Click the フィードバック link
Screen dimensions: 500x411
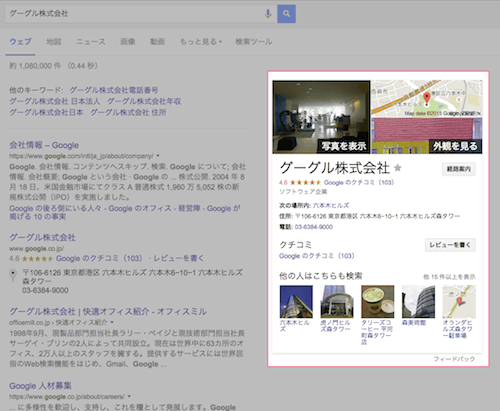(x=454, y=359)
